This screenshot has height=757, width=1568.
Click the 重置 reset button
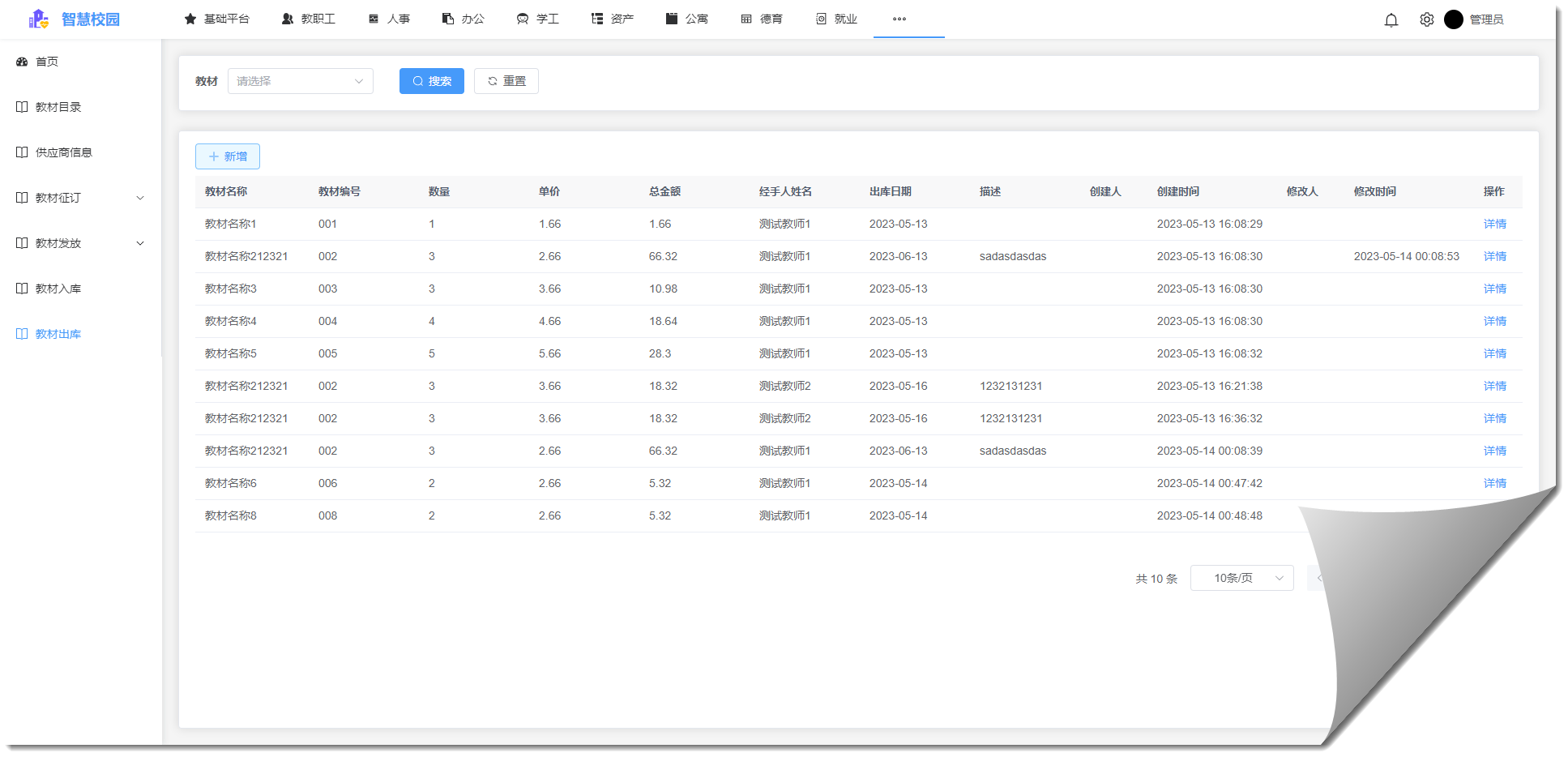(x=506, y=81)
